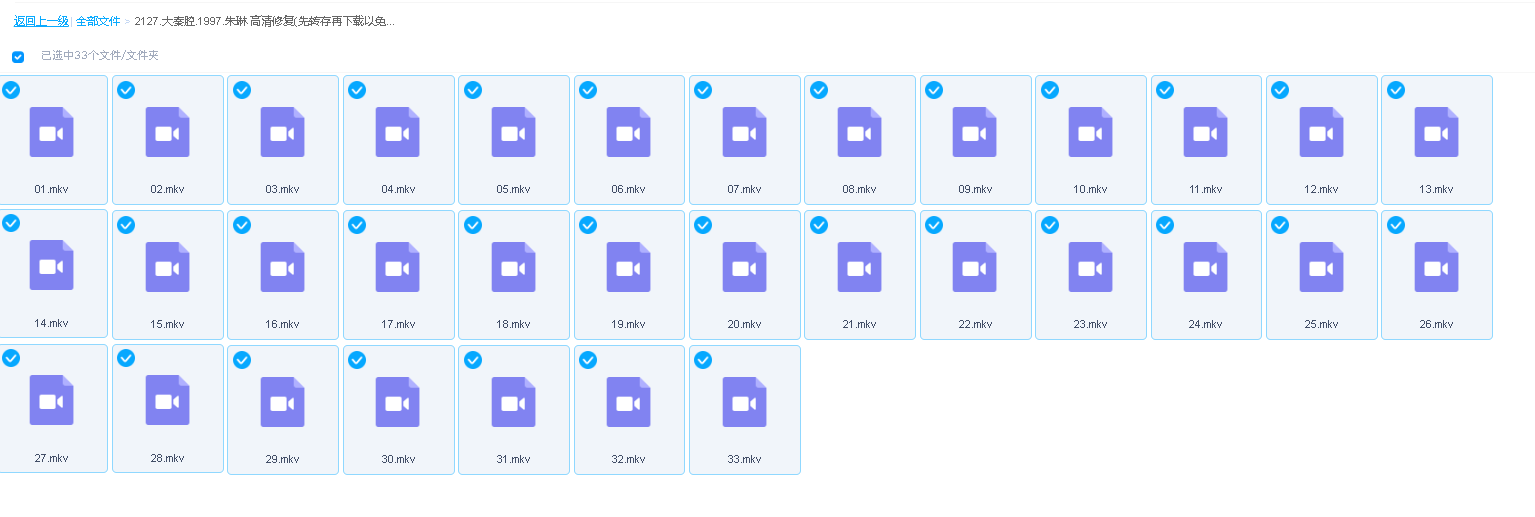Select the 26.mkv file tile
Viewport: 1535px width, 517px height.
pyautogui.click(x=1436, y=275)
